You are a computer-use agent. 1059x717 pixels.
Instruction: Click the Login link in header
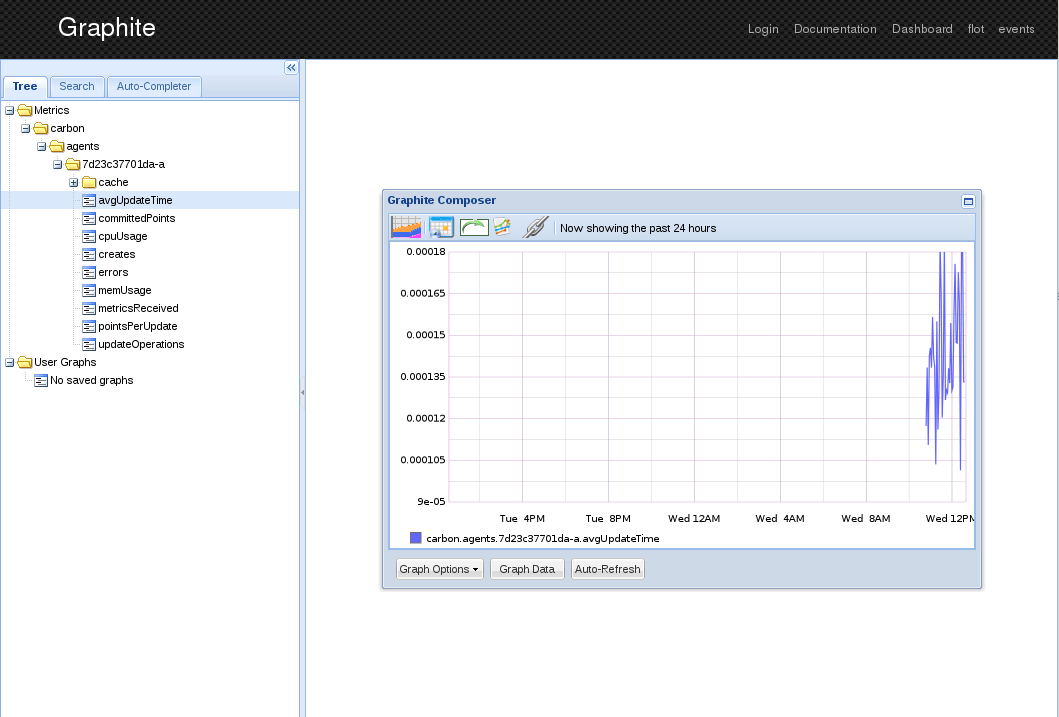click(x=763, y=29)
